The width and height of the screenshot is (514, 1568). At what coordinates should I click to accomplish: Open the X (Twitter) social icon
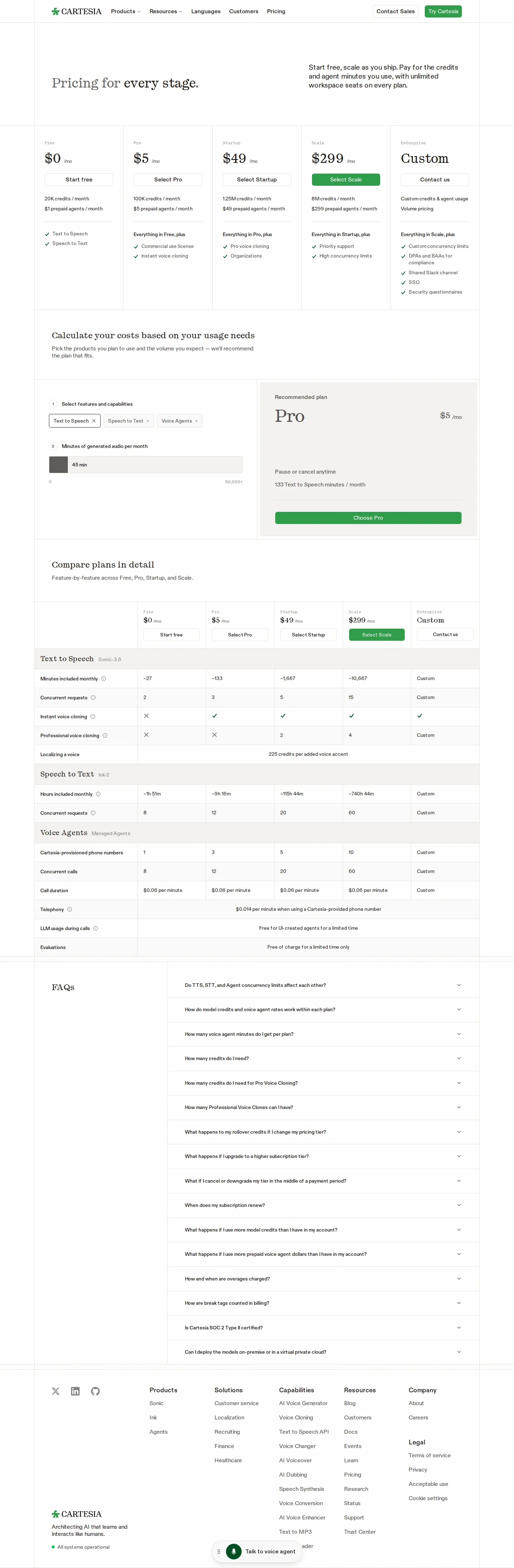coord(56,1391)
